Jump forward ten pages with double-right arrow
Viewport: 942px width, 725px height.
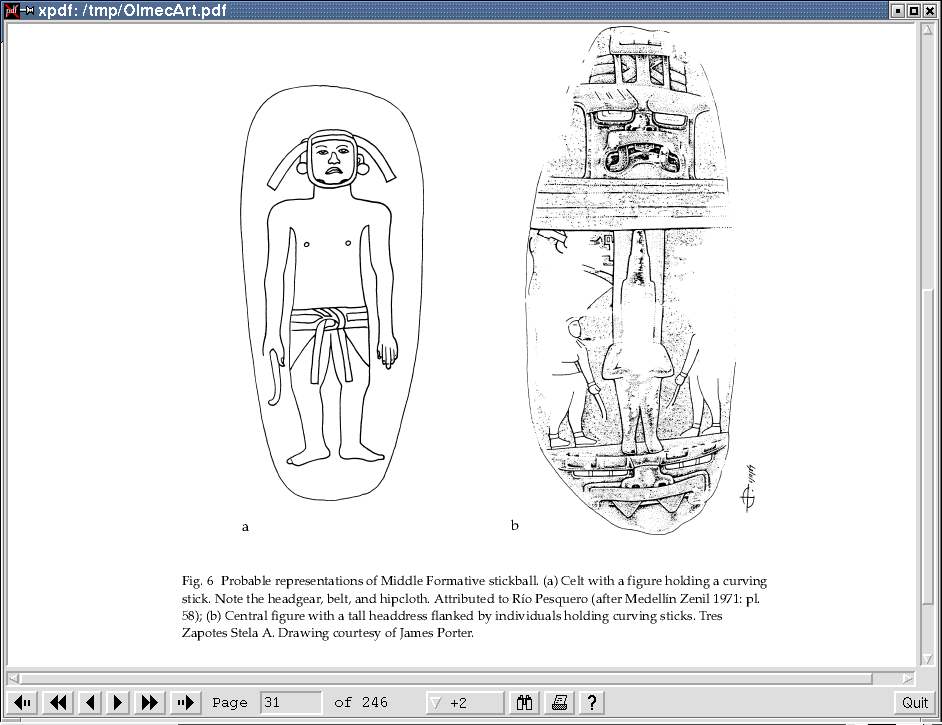[150, 702]
